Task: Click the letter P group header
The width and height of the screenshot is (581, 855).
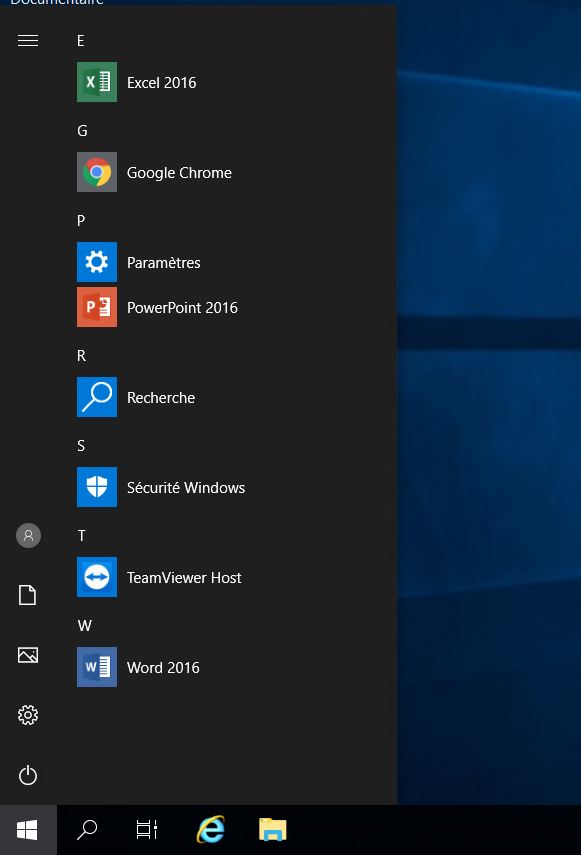Action: click(x=81, y=221)
